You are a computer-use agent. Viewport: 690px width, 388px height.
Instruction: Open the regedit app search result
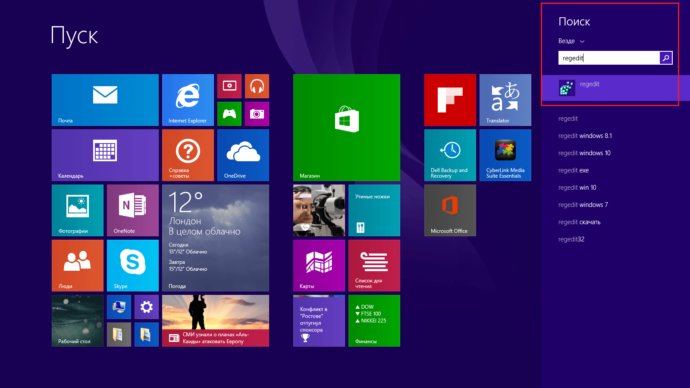(x=616, y=88)
